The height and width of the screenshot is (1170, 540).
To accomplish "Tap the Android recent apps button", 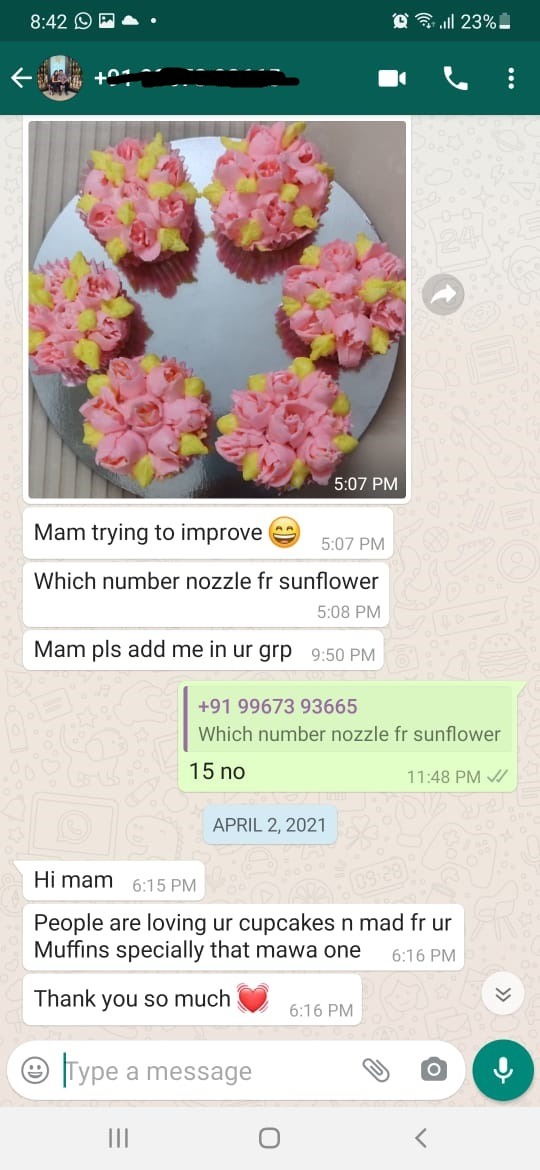I will (x=118, y=1137).
